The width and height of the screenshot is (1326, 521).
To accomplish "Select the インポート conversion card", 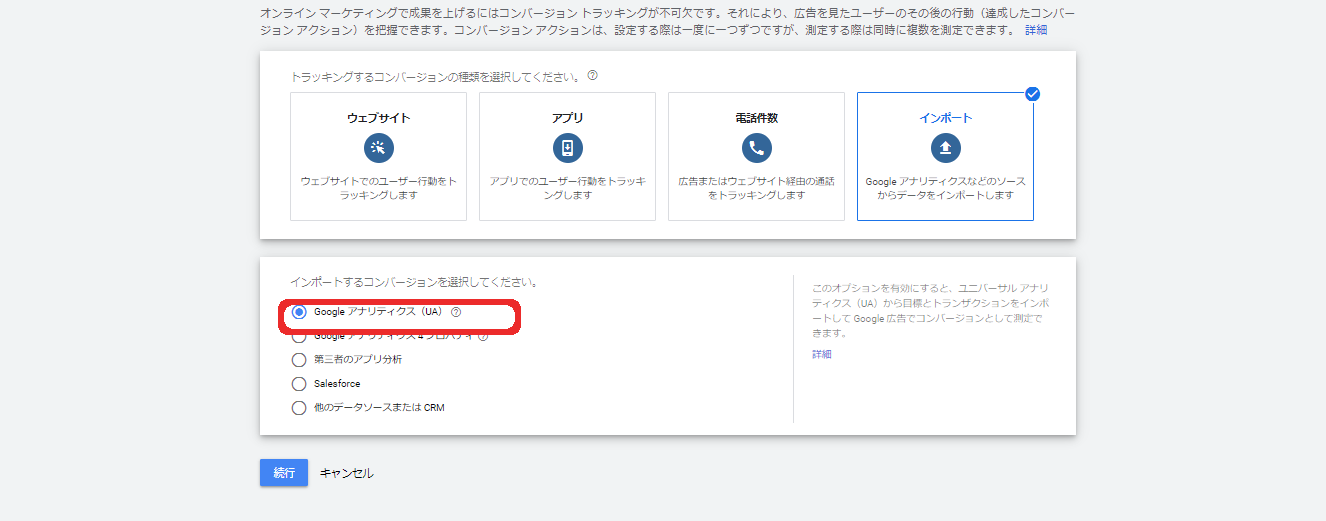I will coord(945,156).
